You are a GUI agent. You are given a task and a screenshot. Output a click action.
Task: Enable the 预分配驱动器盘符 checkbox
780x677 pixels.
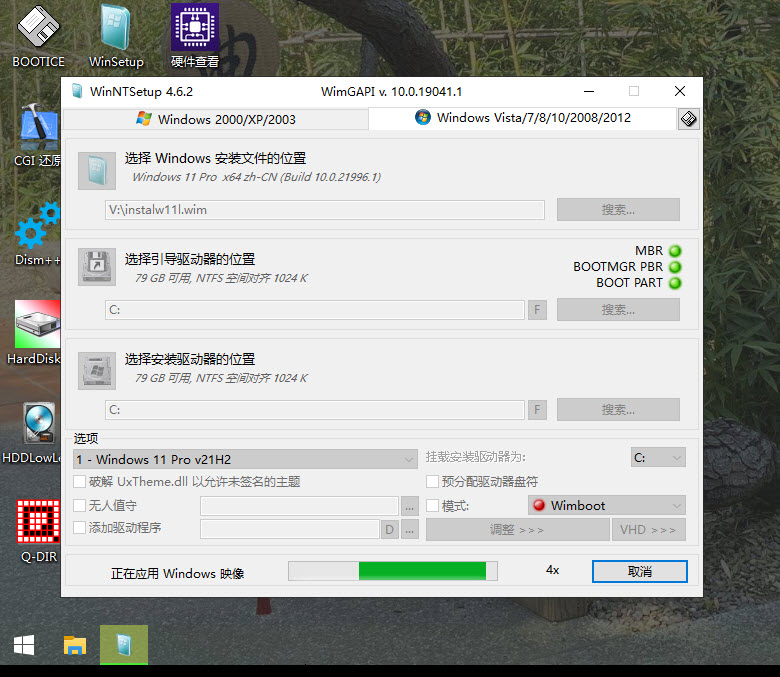pyautogui.click(x=433, y=482)
